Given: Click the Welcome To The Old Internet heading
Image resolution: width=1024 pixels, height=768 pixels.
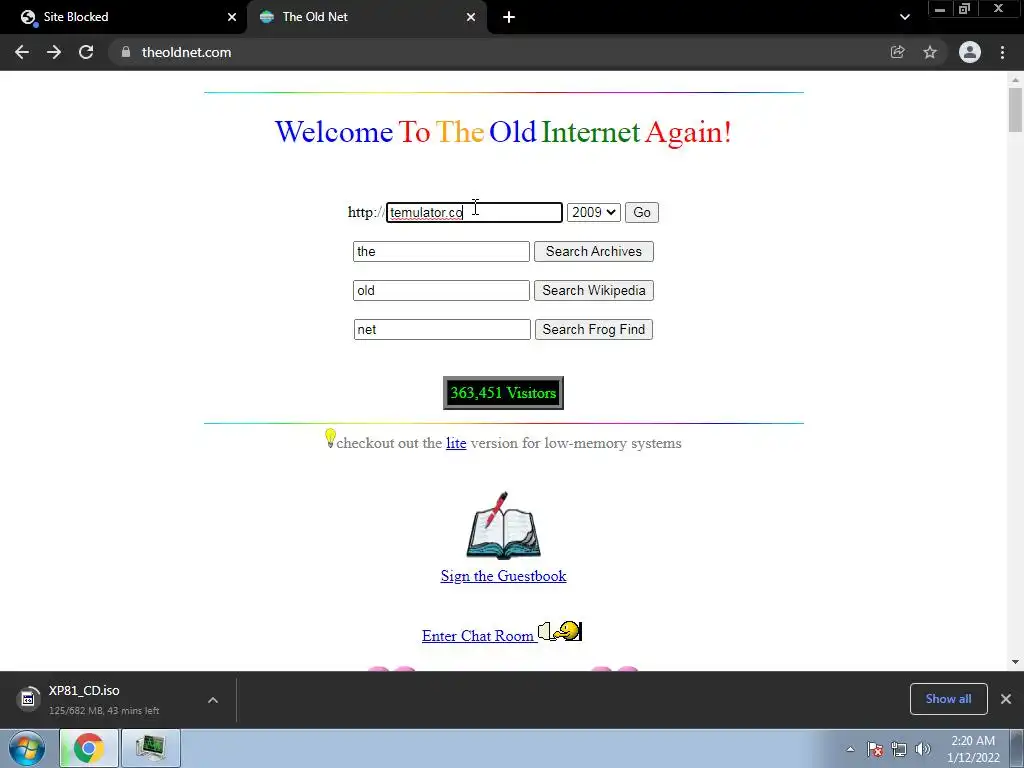Looking at the screenshot, I should pos(503,132).
